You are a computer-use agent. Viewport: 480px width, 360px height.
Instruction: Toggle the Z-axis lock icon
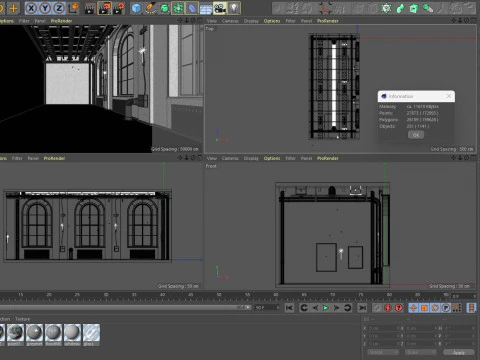coord(59,8)
